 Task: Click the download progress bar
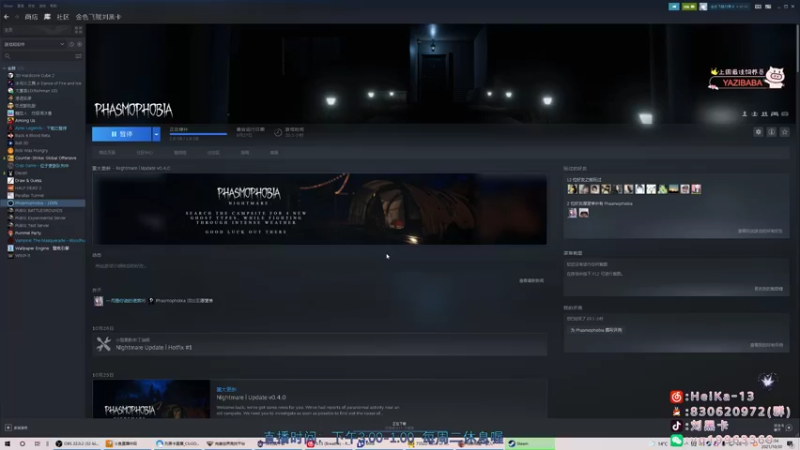coord(198,134)
